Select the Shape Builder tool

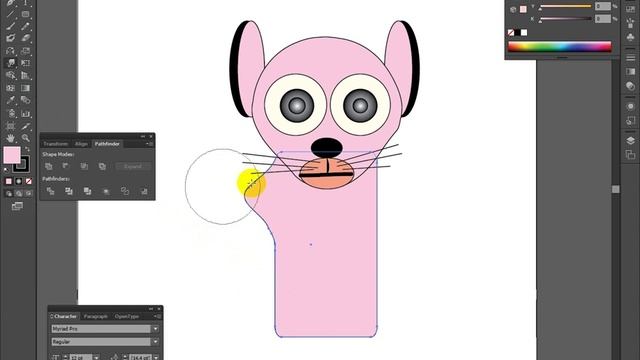(x=11, y=76)
